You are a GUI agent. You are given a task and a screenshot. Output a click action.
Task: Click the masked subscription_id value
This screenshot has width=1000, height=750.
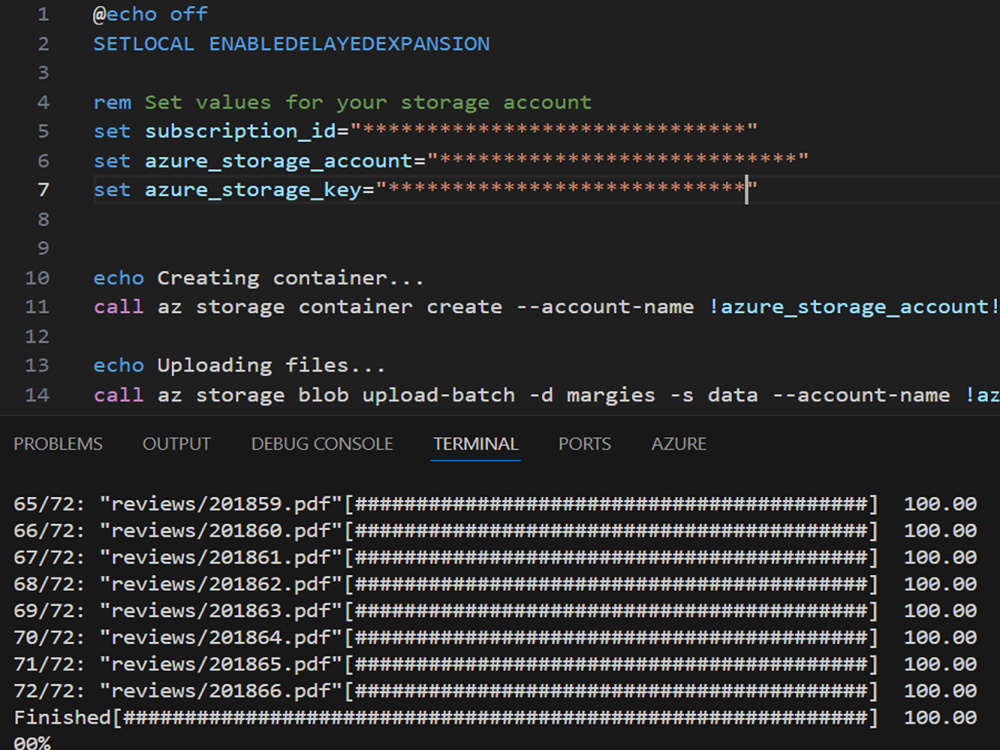pyautogui.click(x=554, y=129)
